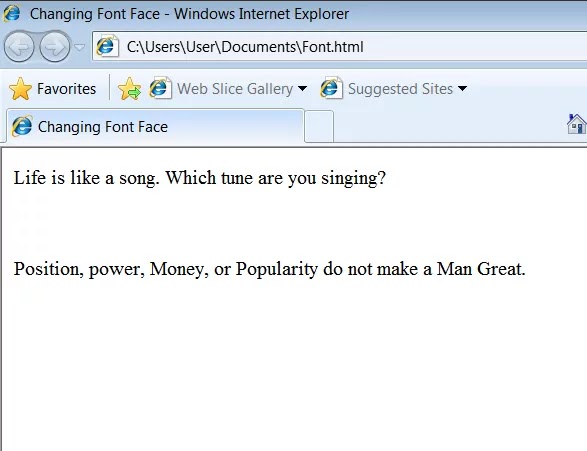The image size is (587, 451).
Task: Click the Favorites star icon
Action: (x=20, y=89)
